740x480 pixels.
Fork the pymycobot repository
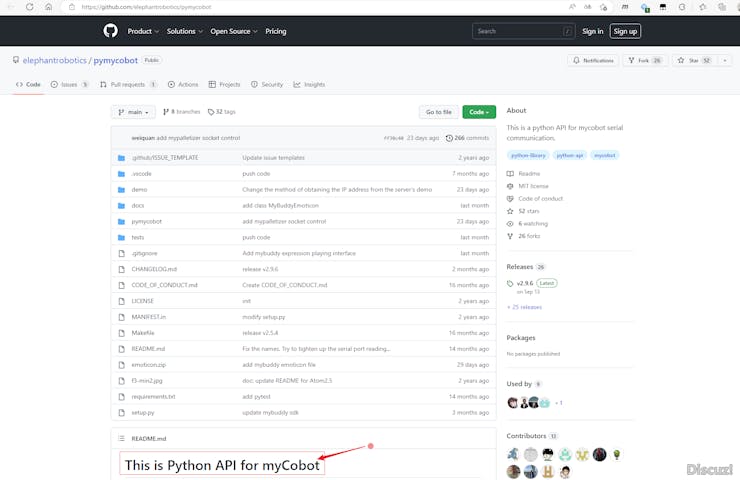click(x=645, y=60)
